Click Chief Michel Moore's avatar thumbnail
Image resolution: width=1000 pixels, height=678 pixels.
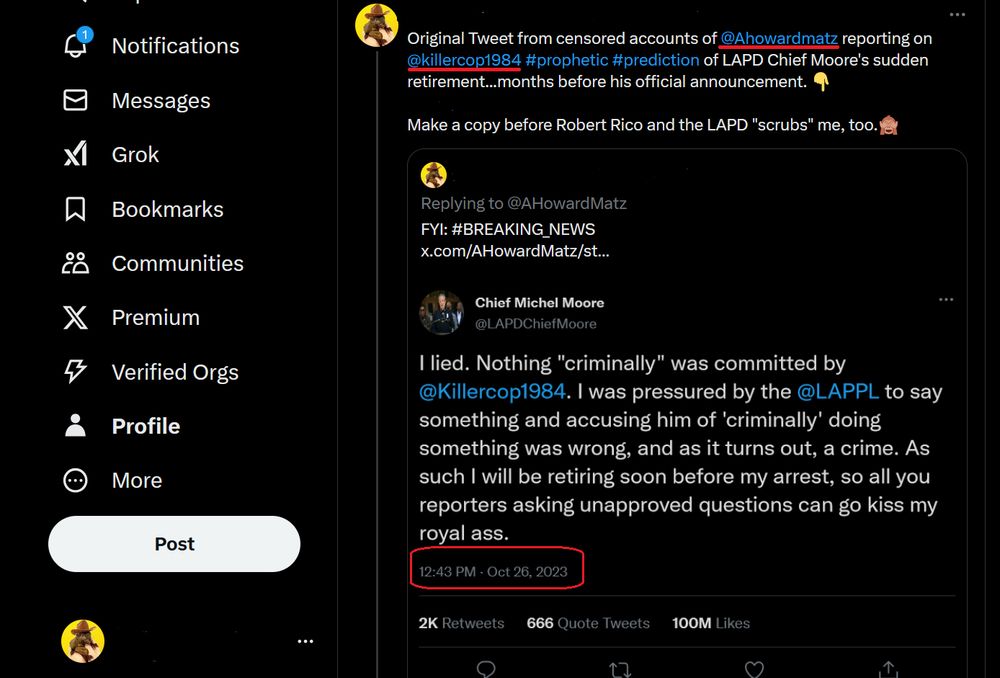pos(441,312)
